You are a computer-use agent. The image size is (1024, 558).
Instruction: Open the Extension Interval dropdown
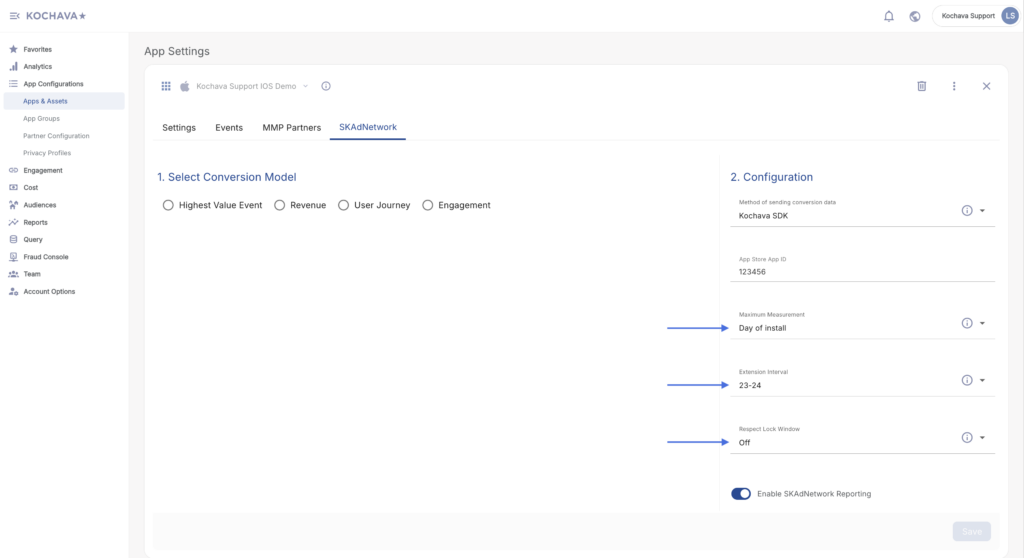[x=982, y=380]
